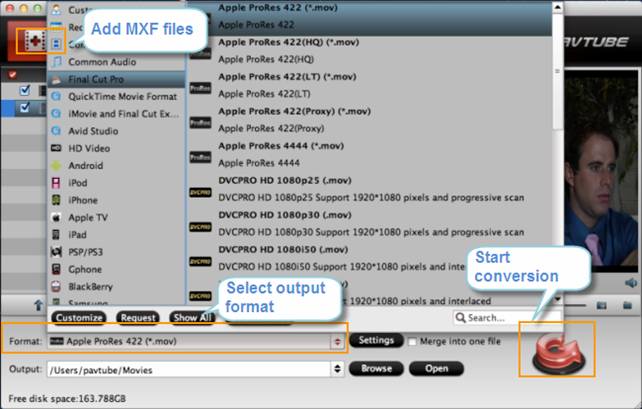Select the Final Cut Pro category

click(116, 79)
